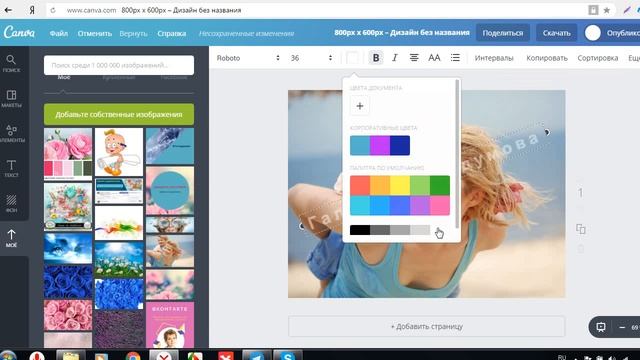Toggle italic text formatting
Image resolution: width=640 pixels, height=360 pixels.
tap(394, 58)
